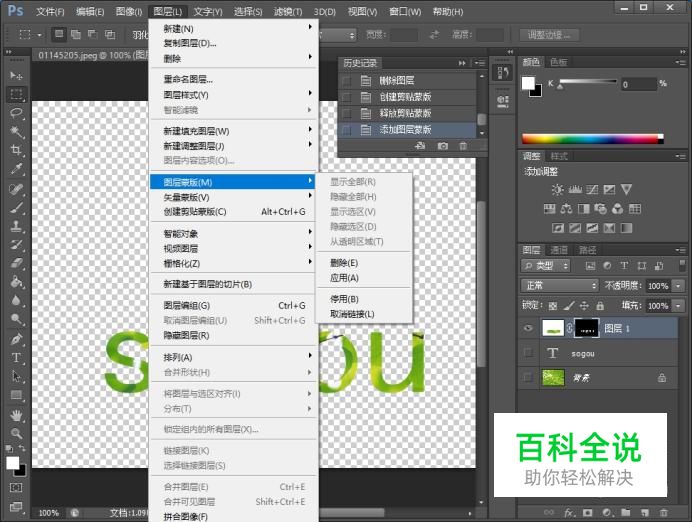The height and width of the screenshot is (522, 692).
Task: Choose 停用(B) in mask submenu
Action: point(364,299)
